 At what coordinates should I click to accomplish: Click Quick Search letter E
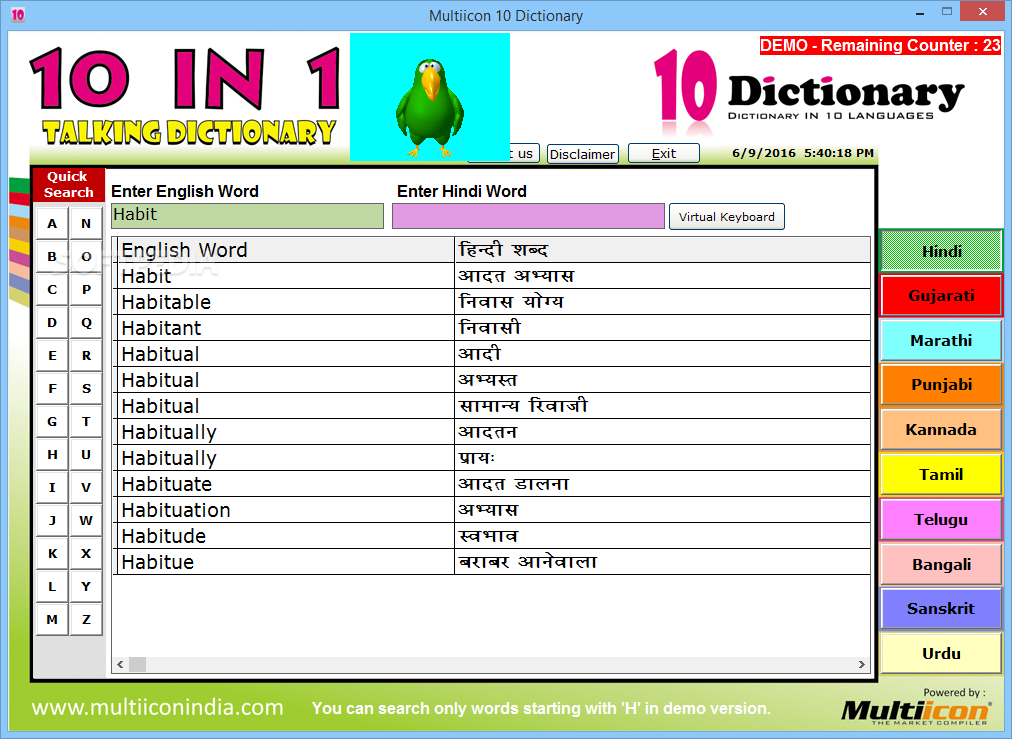[52, 356]
